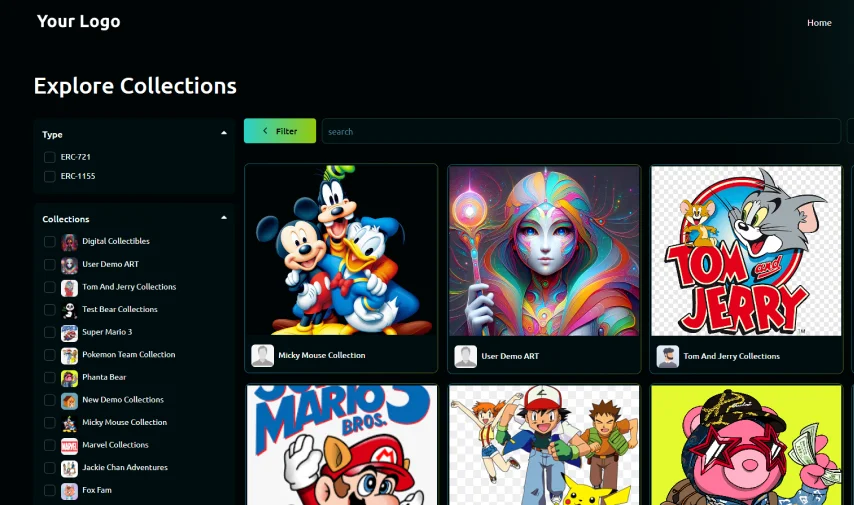
Task: Open the Tom and Jerry card image
Action: [x=746, y=251]
